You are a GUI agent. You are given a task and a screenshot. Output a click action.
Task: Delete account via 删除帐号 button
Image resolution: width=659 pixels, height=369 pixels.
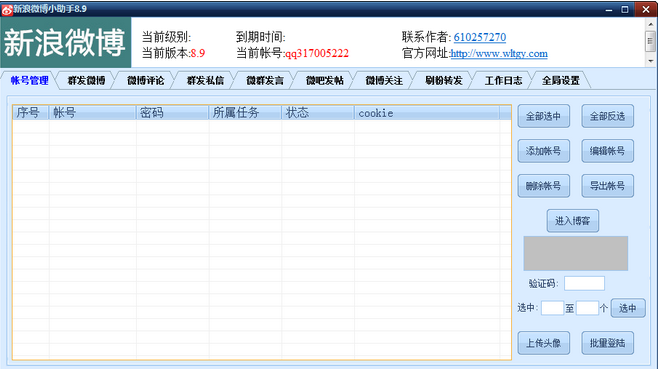(x=543, y=186)
